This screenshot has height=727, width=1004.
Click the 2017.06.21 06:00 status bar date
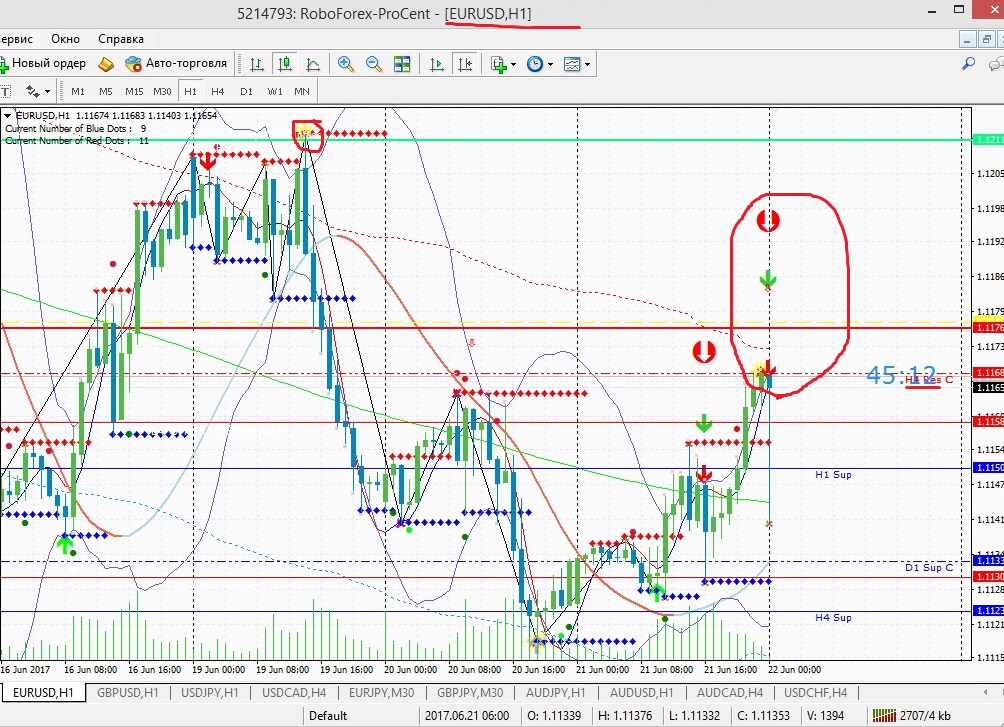pos(467,715)
